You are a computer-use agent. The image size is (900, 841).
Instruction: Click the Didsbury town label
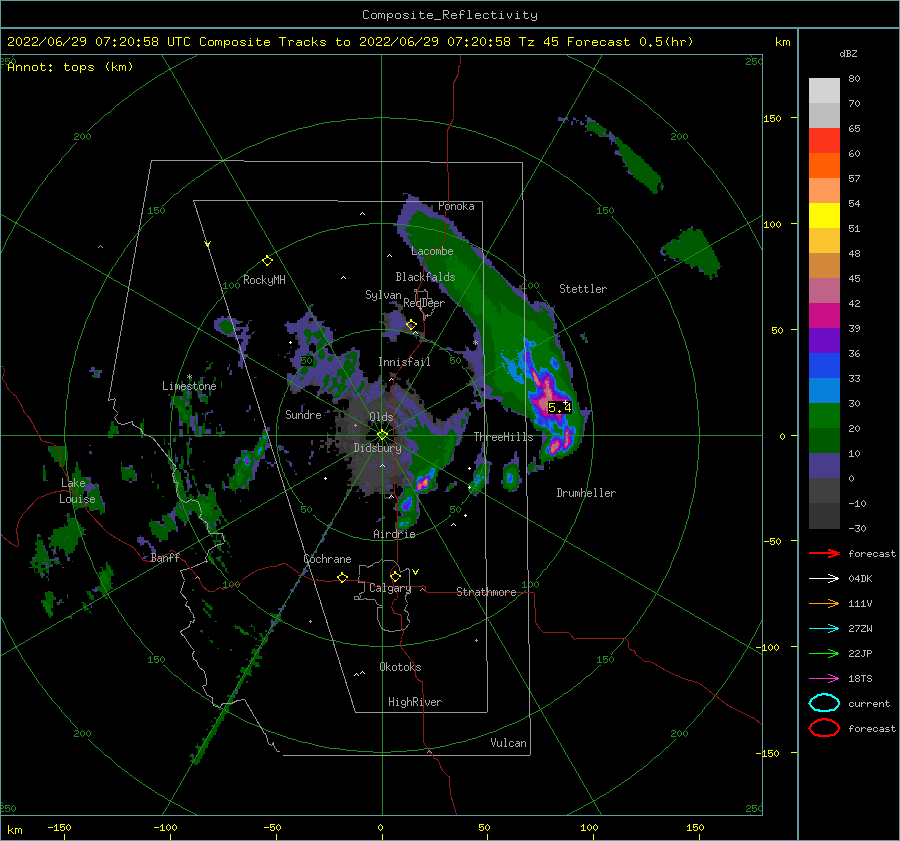tap(377, 448)
